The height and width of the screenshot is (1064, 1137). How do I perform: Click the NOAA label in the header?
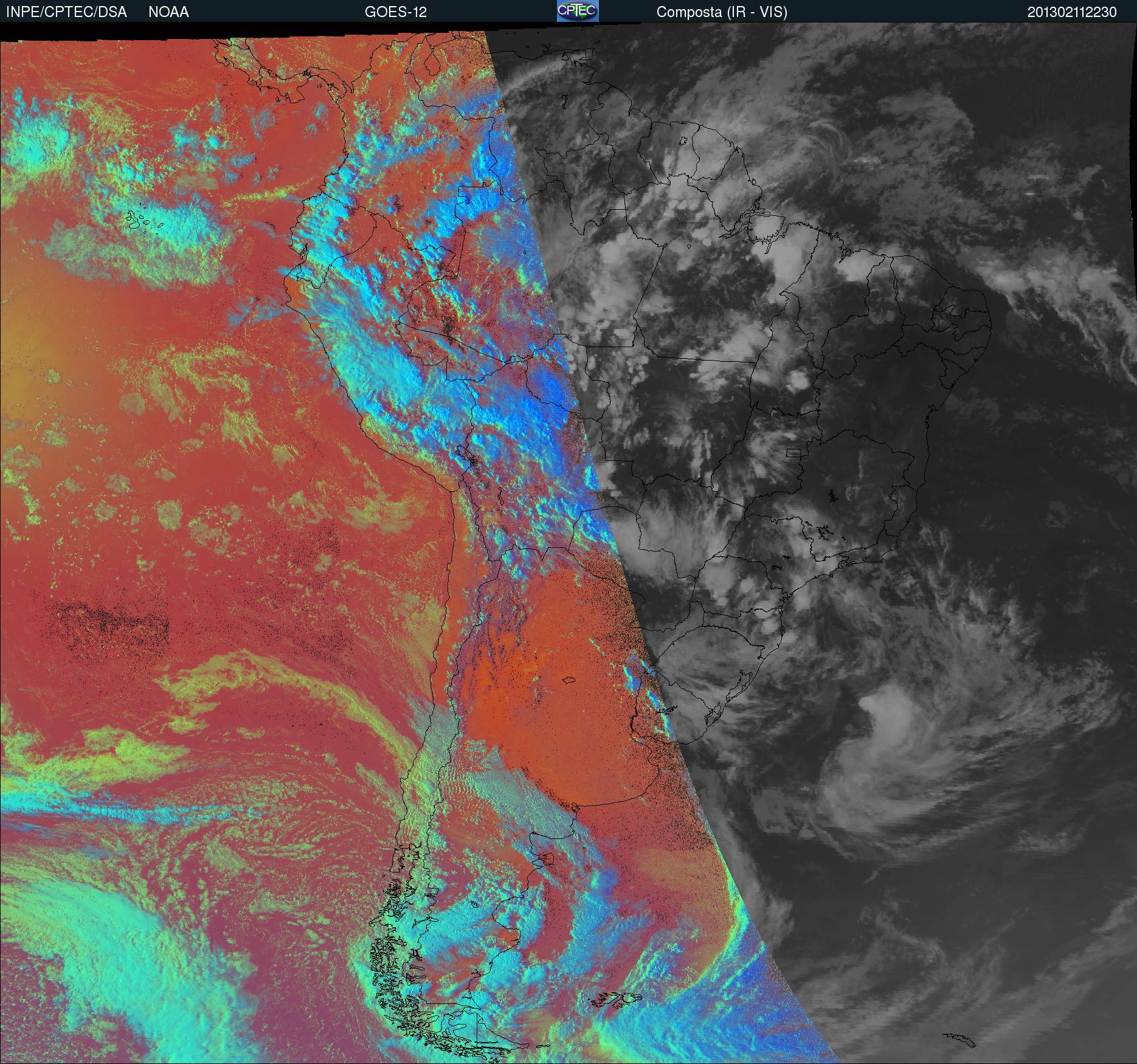(x=168, y=12)
